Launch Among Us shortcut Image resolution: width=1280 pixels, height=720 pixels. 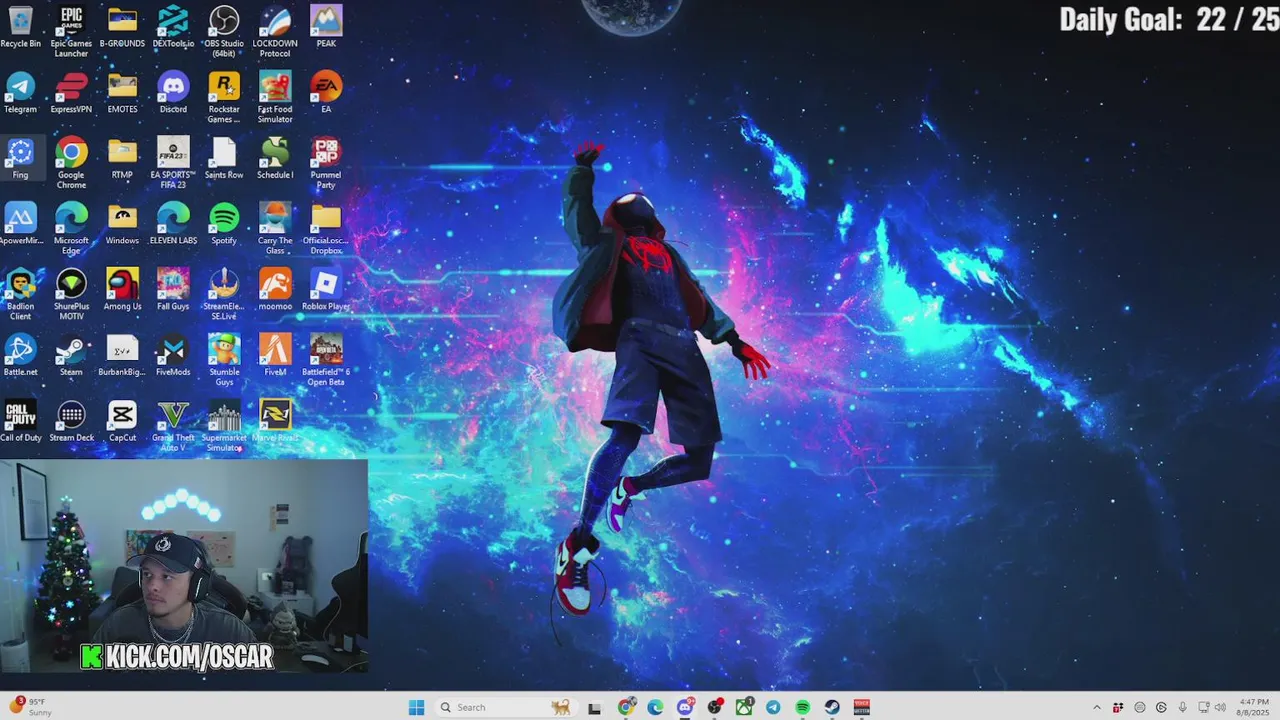(x=122, y=290)
